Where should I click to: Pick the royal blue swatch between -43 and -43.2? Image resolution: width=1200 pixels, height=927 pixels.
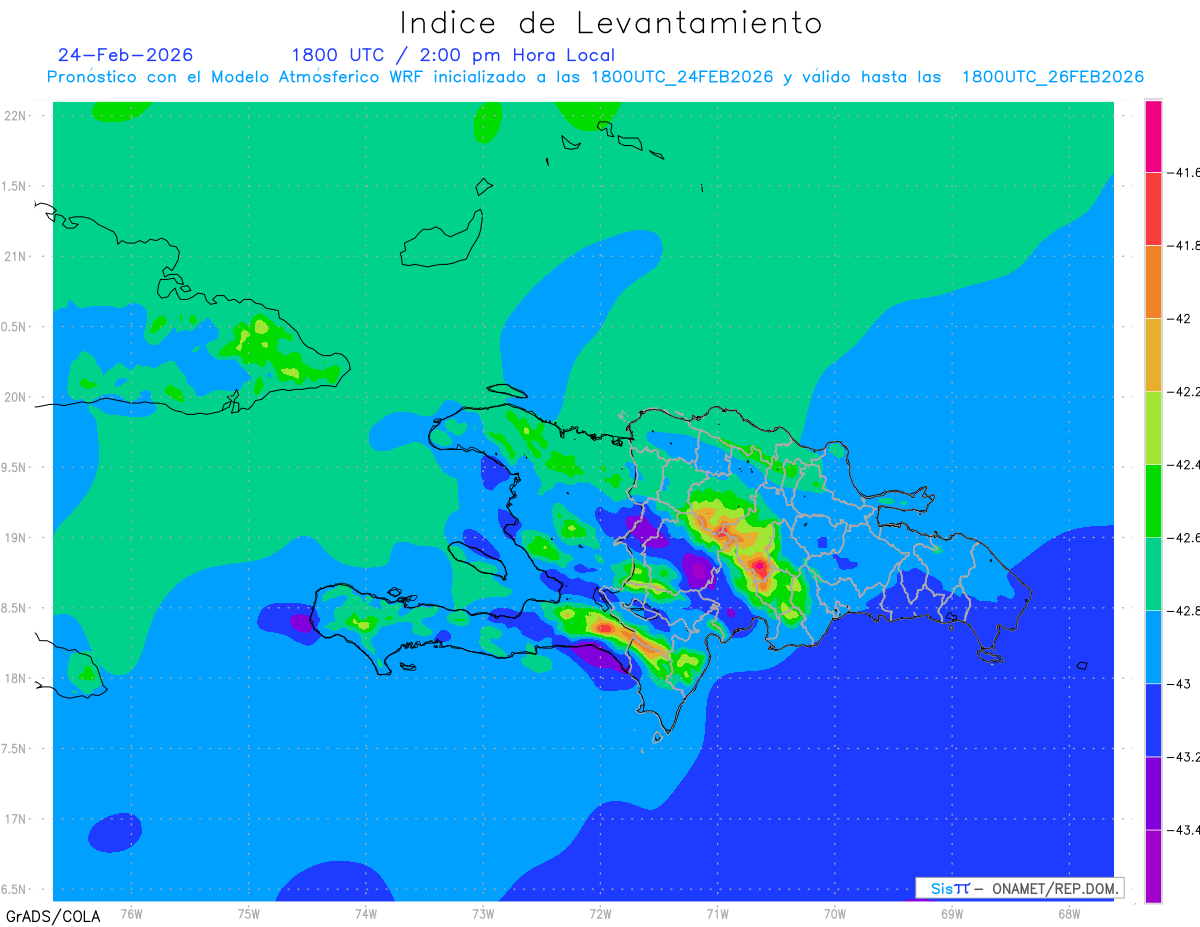[x=1153, y=720]
